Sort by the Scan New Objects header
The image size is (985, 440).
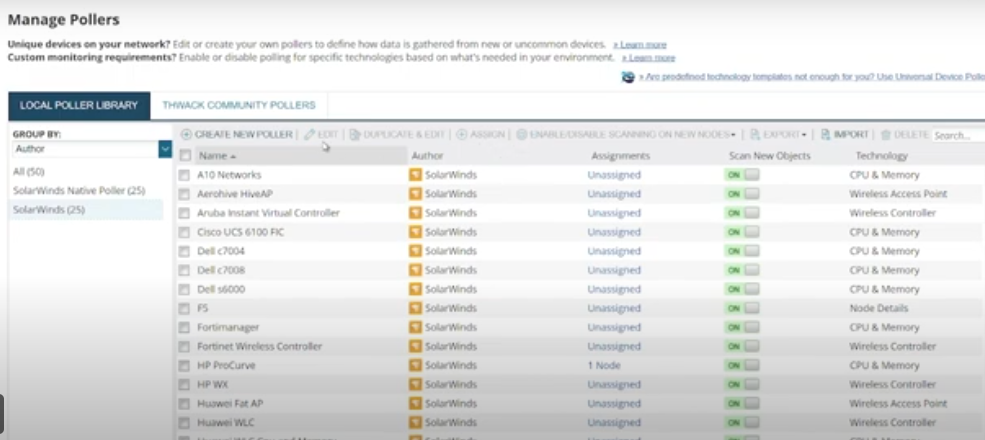[770, 156]
